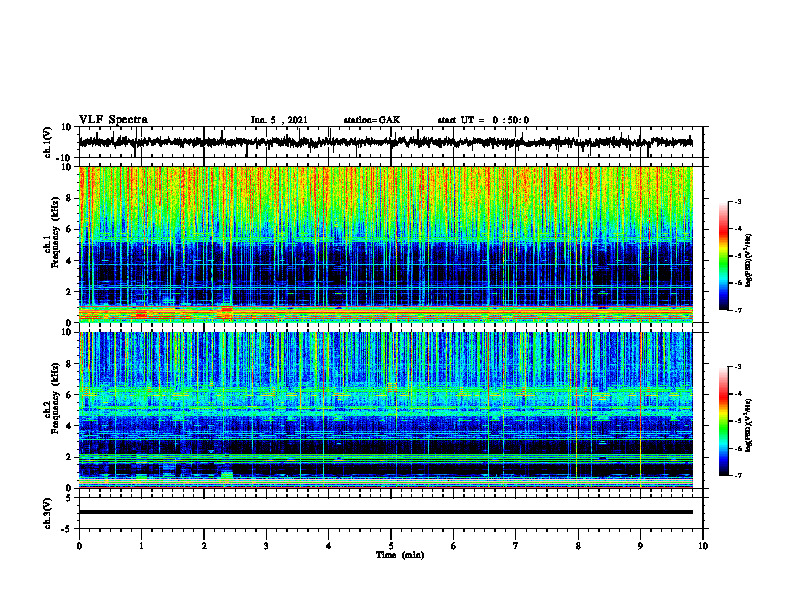This screenshot has width=792, height=612.
Task: Click the ch.2 frequency tick label "8"
Action: (70, 364)
